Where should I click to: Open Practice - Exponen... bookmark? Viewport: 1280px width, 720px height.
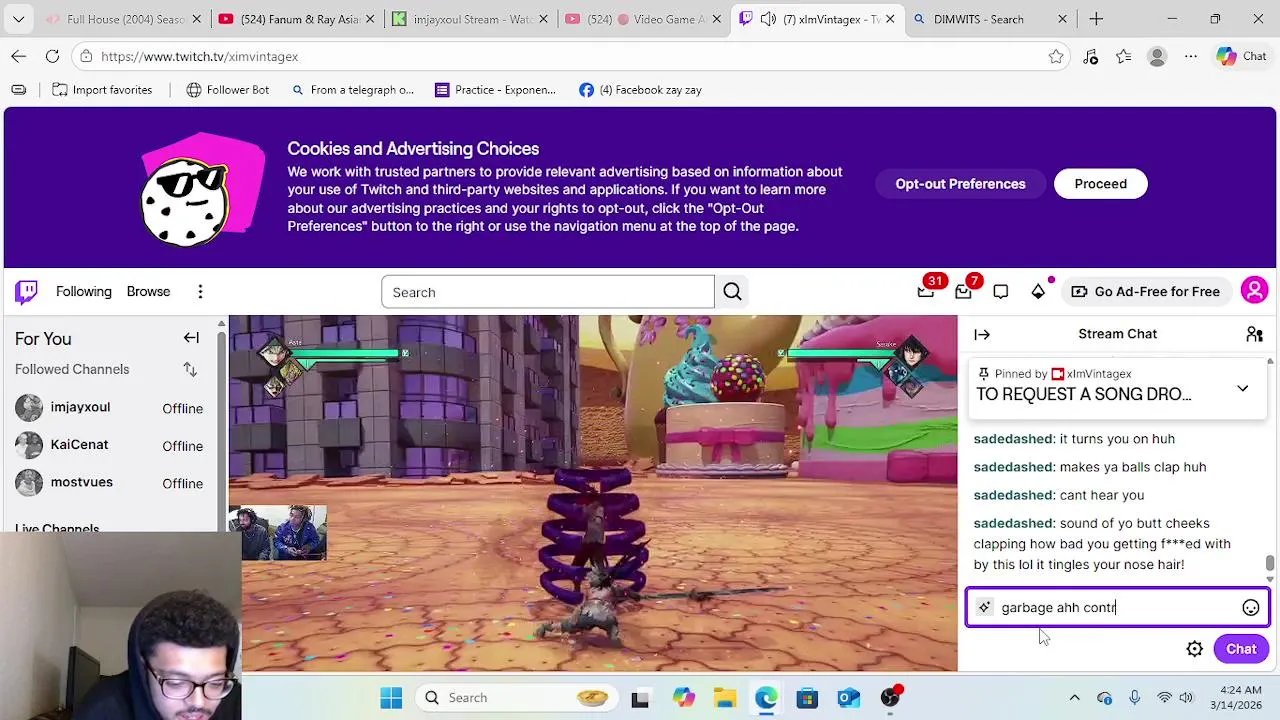click(x=495, y=90)
